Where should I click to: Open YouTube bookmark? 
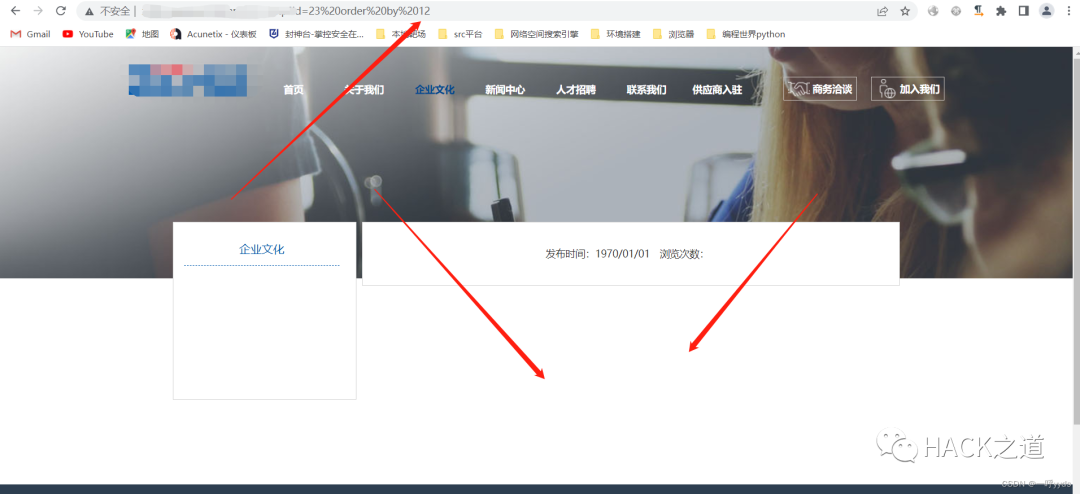pos(88,34)
